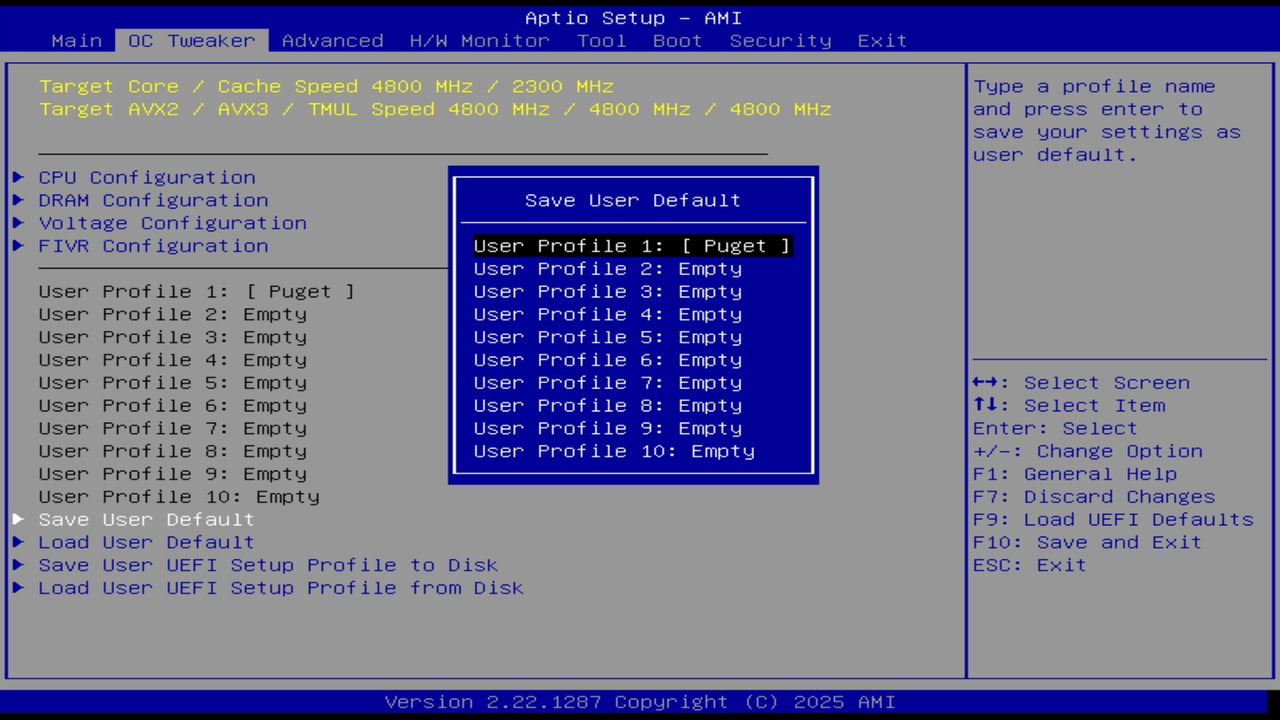Click the Version 2.22.1287 copyright footer
The width and height of the screenshot is (1280, 720).
pos(640,702)
